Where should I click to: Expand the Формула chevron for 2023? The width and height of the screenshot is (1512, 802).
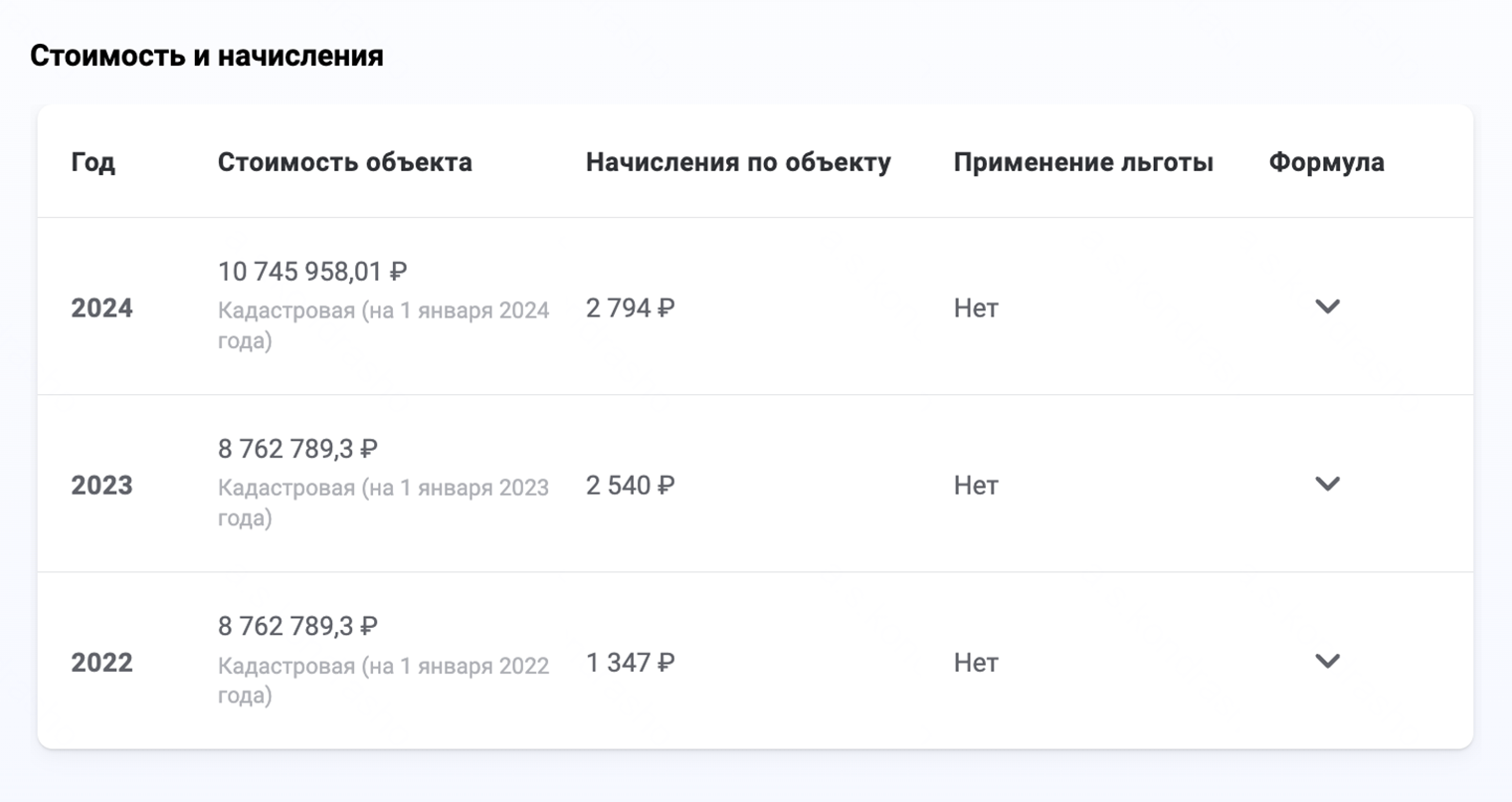(1327, 485)
